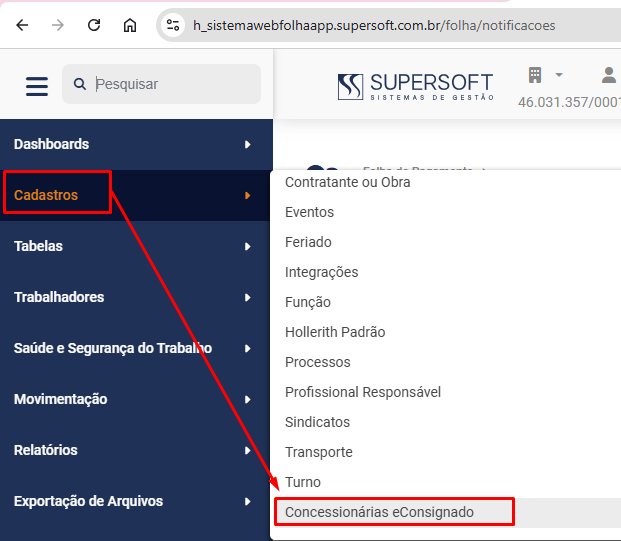Expand the Relatórios arrow

pos(248,450)
